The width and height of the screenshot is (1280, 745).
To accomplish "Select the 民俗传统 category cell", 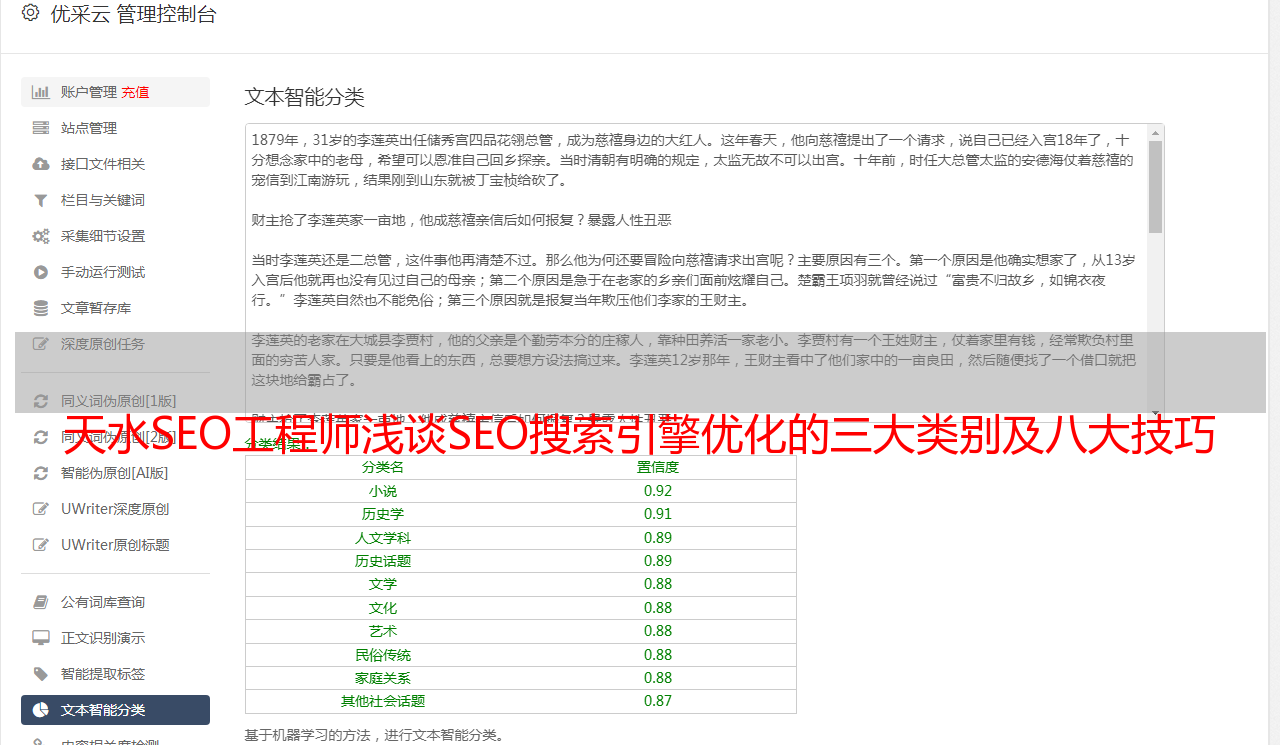I will coord(383,655).
